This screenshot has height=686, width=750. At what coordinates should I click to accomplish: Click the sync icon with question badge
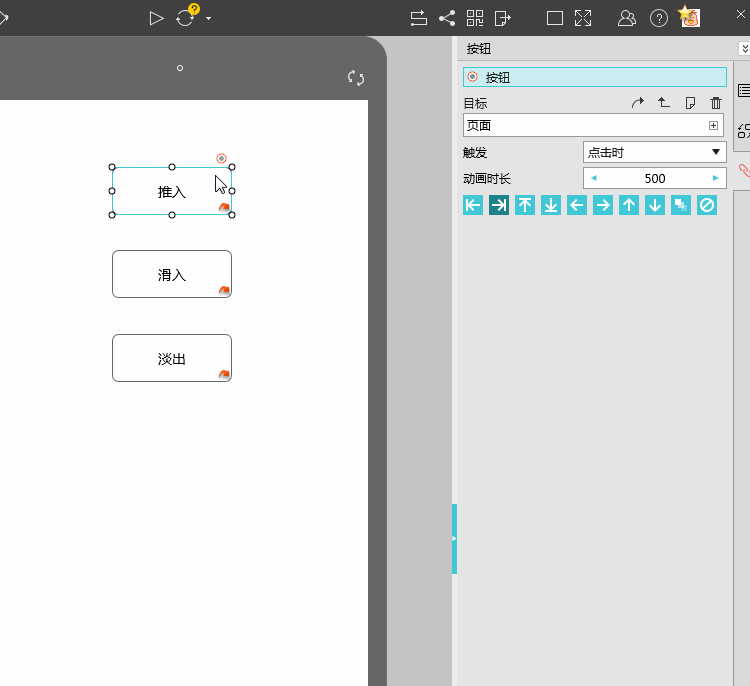pyautogui.click(x=186, y=16)
